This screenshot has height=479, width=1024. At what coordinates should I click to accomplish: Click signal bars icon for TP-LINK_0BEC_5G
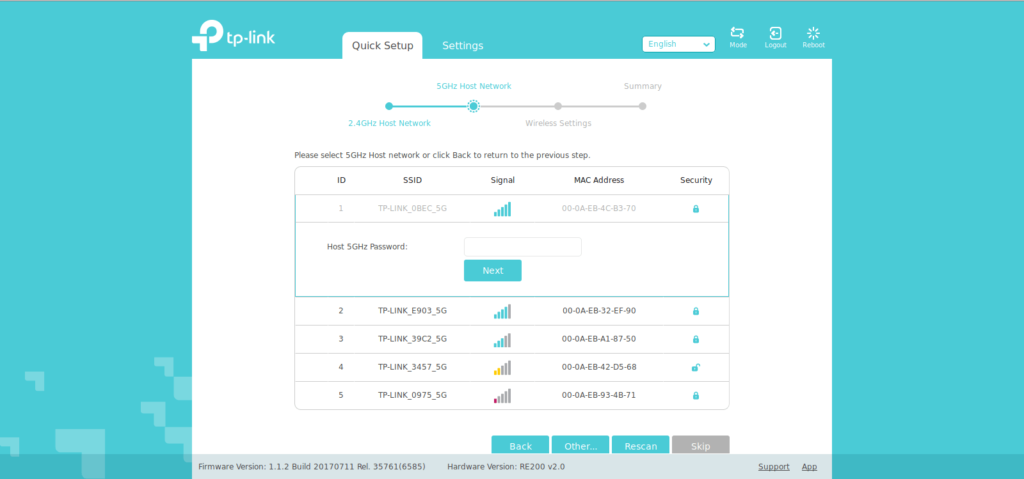[x=502, y=209]
